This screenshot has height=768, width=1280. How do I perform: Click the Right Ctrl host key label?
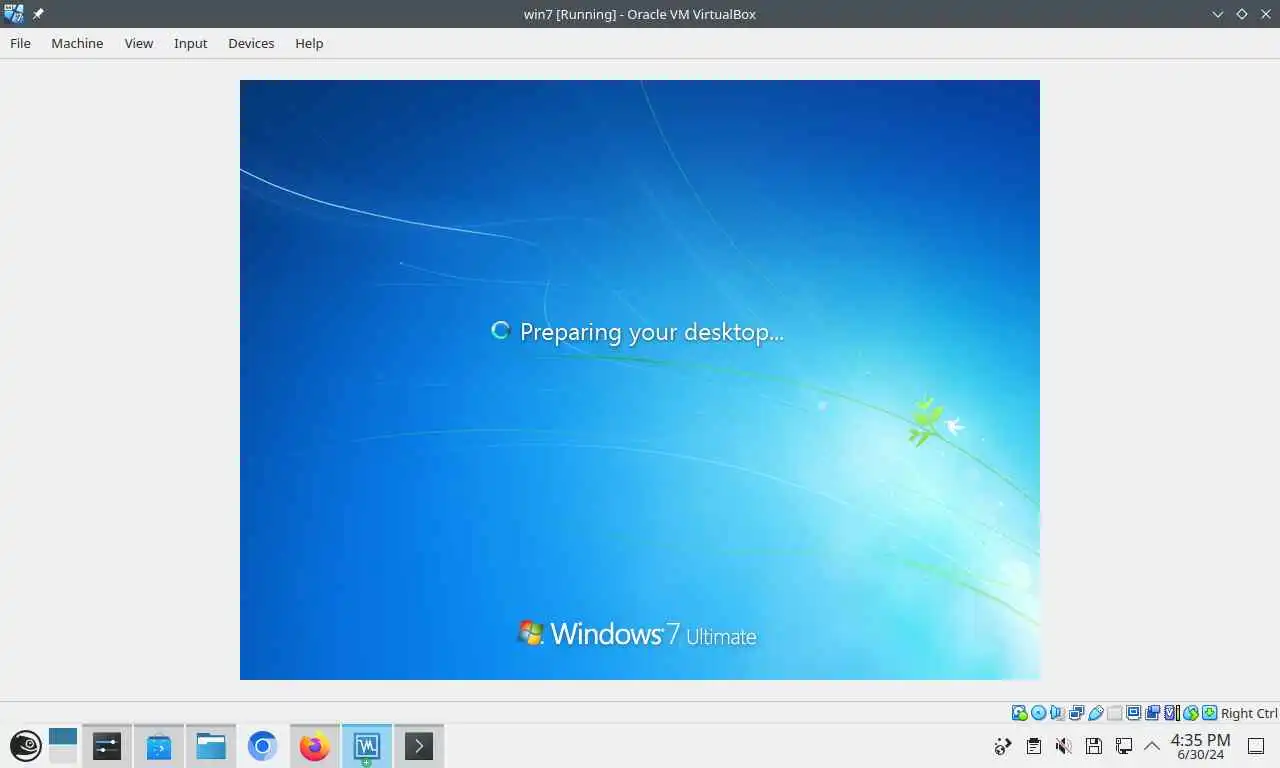1249,713
